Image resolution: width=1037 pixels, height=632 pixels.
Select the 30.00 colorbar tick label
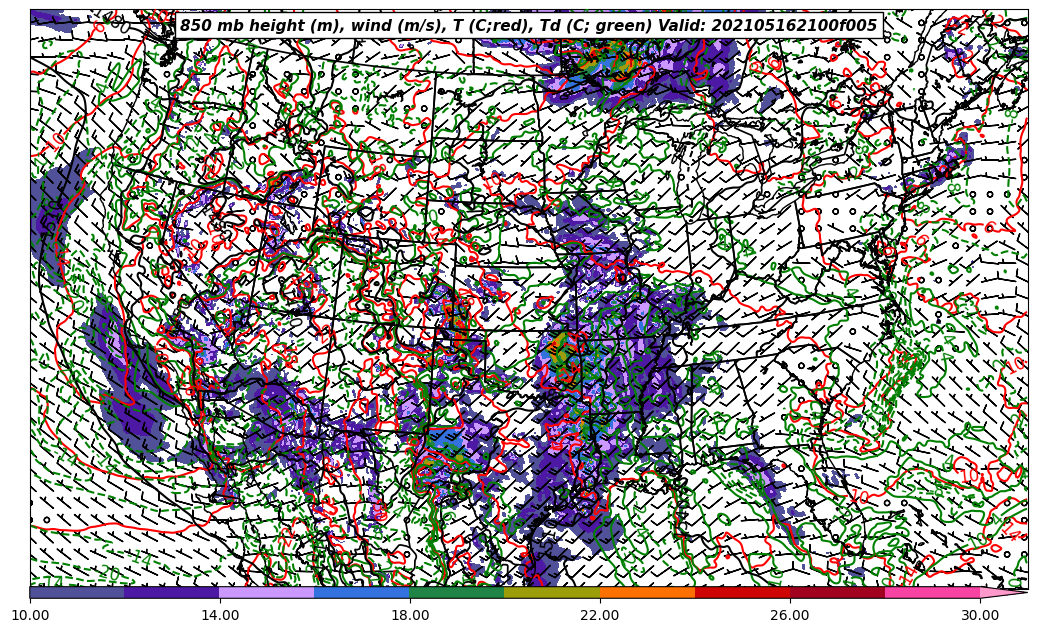(x=980, y=615)
